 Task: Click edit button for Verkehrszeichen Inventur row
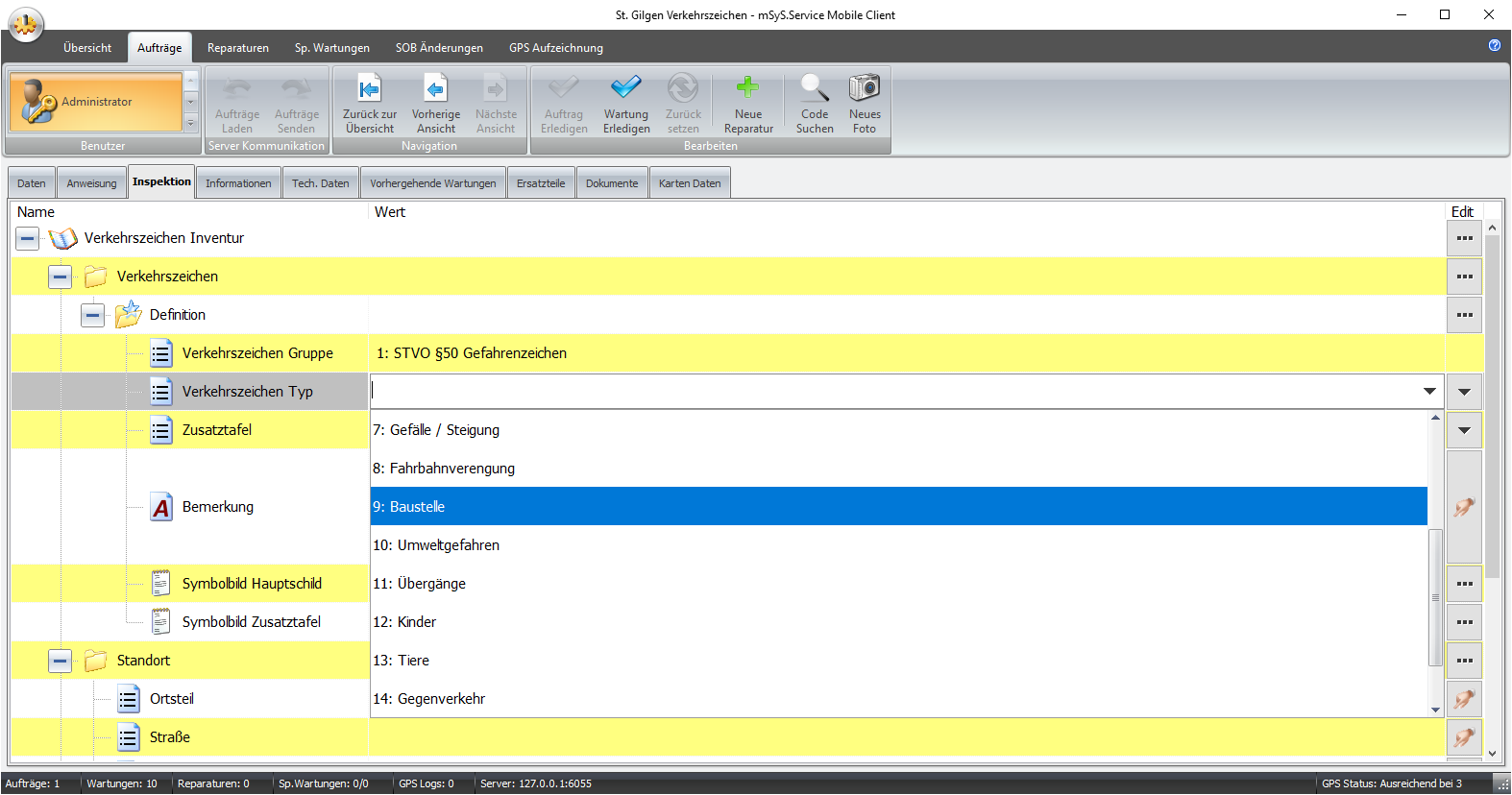[x=1464, y=238]
